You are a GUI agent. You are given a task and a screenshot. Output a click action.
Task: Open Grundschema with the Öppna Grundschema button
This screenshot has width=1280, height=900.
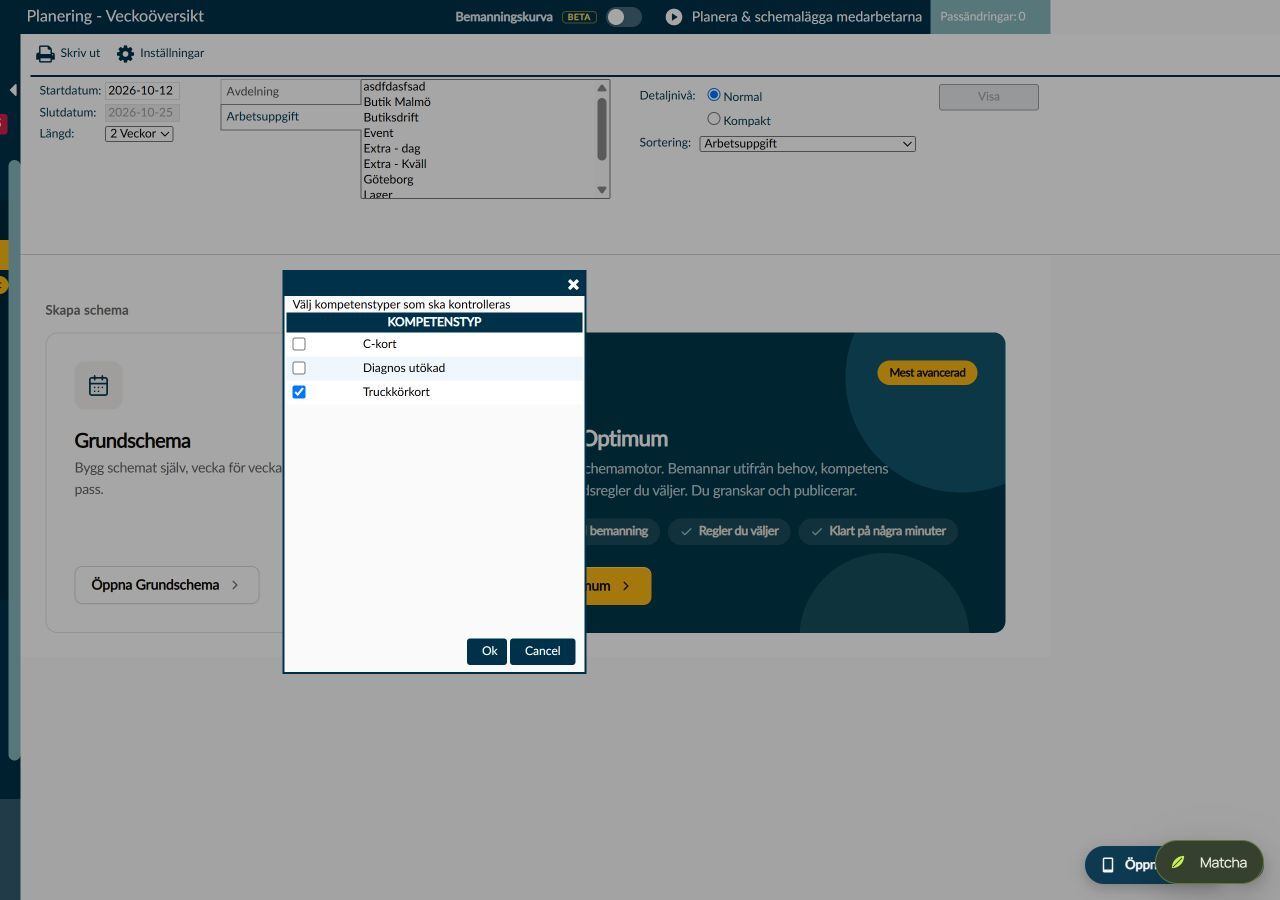tap(167, 585)
